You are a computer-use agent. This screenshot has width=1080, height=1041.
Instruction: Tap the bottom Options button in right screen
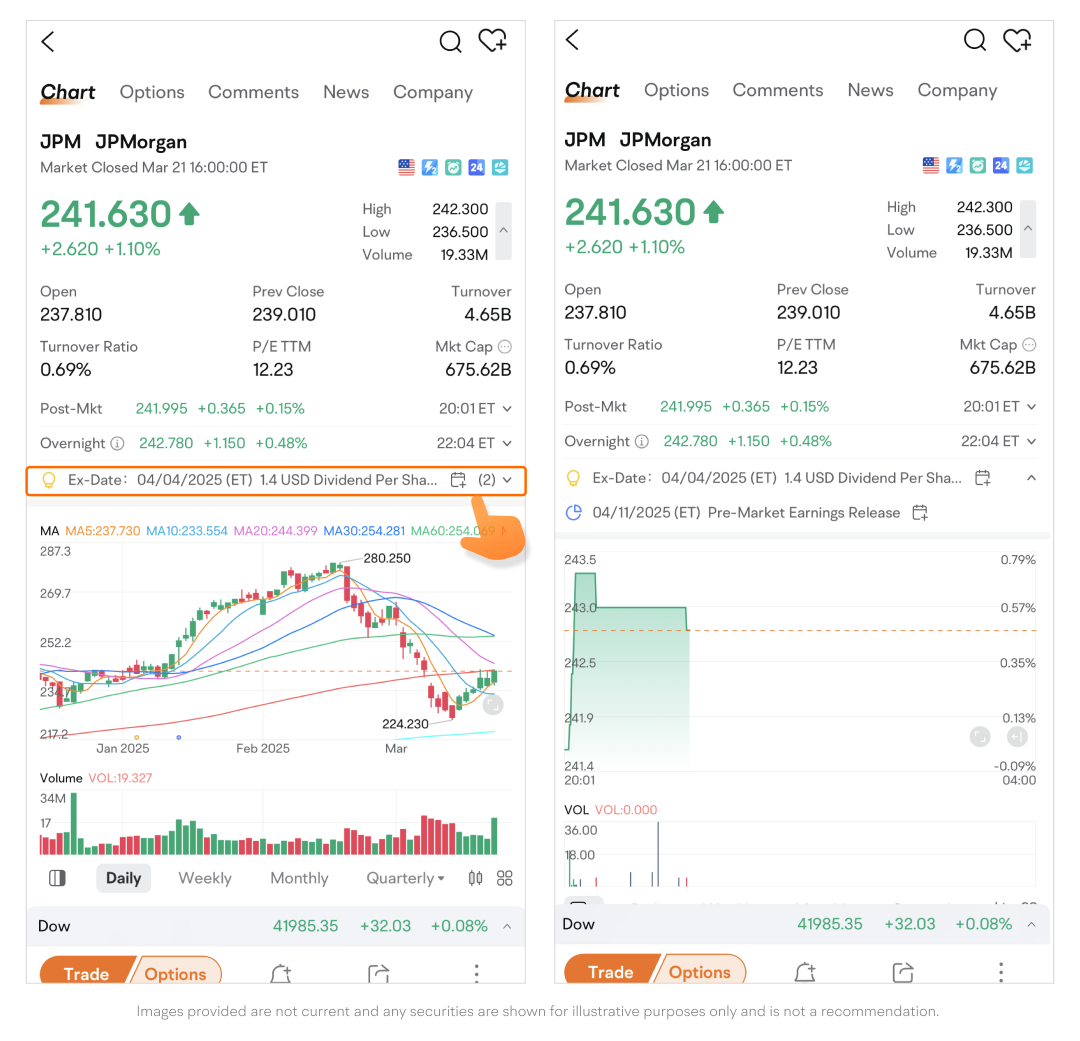click(699, 972)
